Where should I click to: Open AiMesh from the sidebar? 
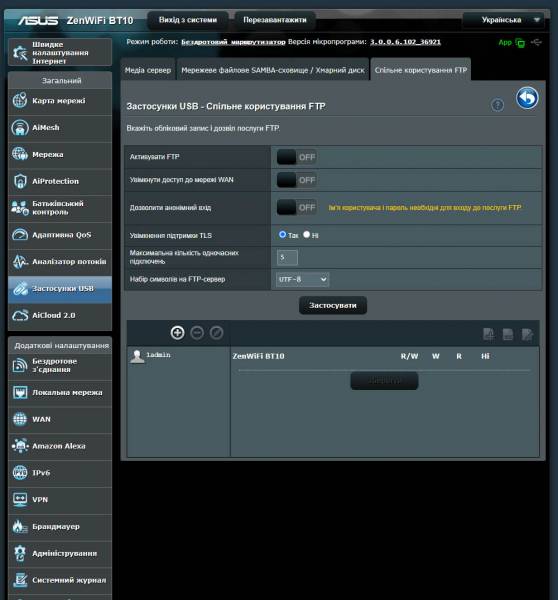point(60,128)
